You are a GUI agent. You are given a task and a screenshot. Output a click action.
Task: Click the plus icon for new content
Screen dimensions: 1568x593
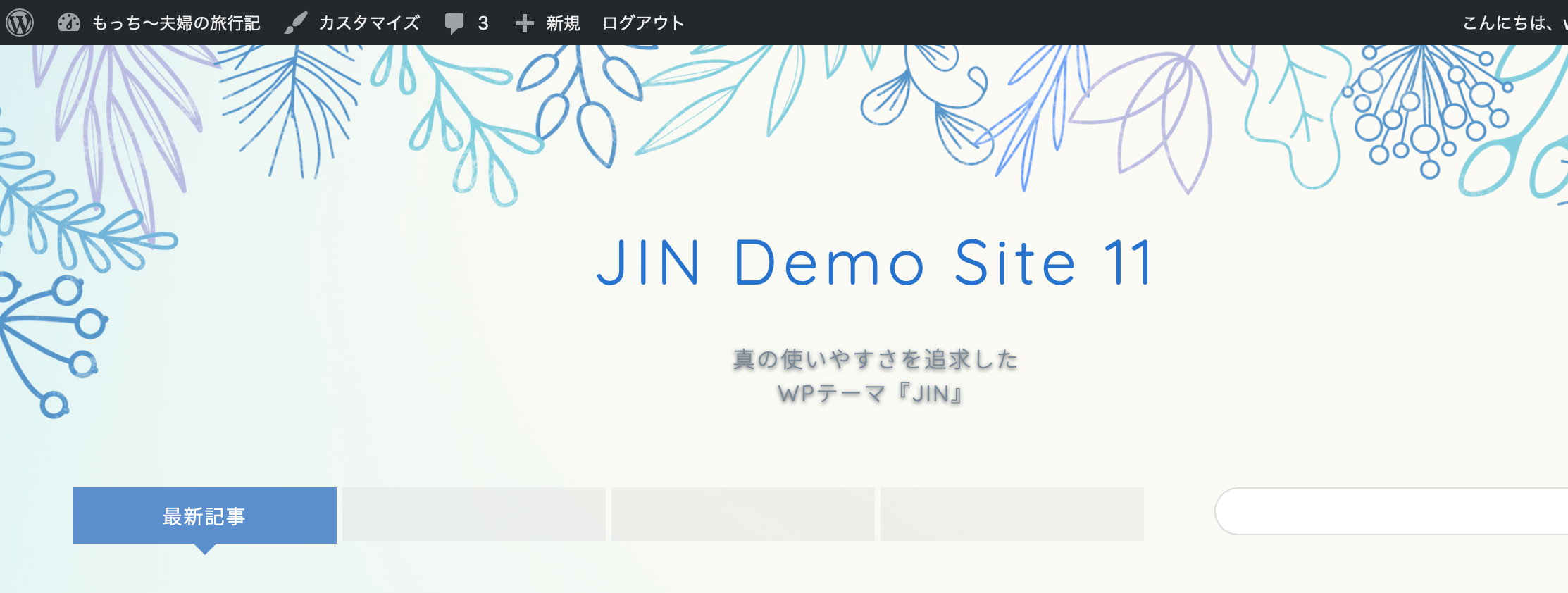point(524,23)
